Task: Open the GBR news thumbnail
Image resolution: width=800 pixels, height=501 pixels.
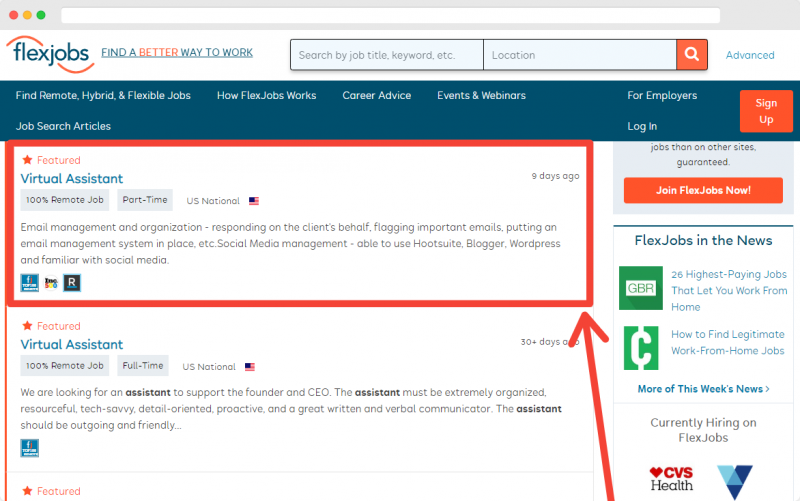Action: pos(641,288)
